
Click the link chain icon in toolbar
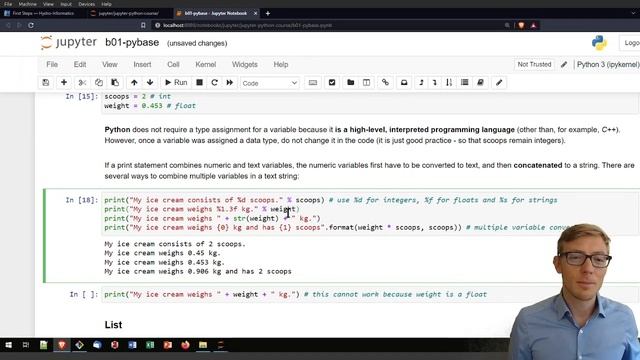point(385,82)
